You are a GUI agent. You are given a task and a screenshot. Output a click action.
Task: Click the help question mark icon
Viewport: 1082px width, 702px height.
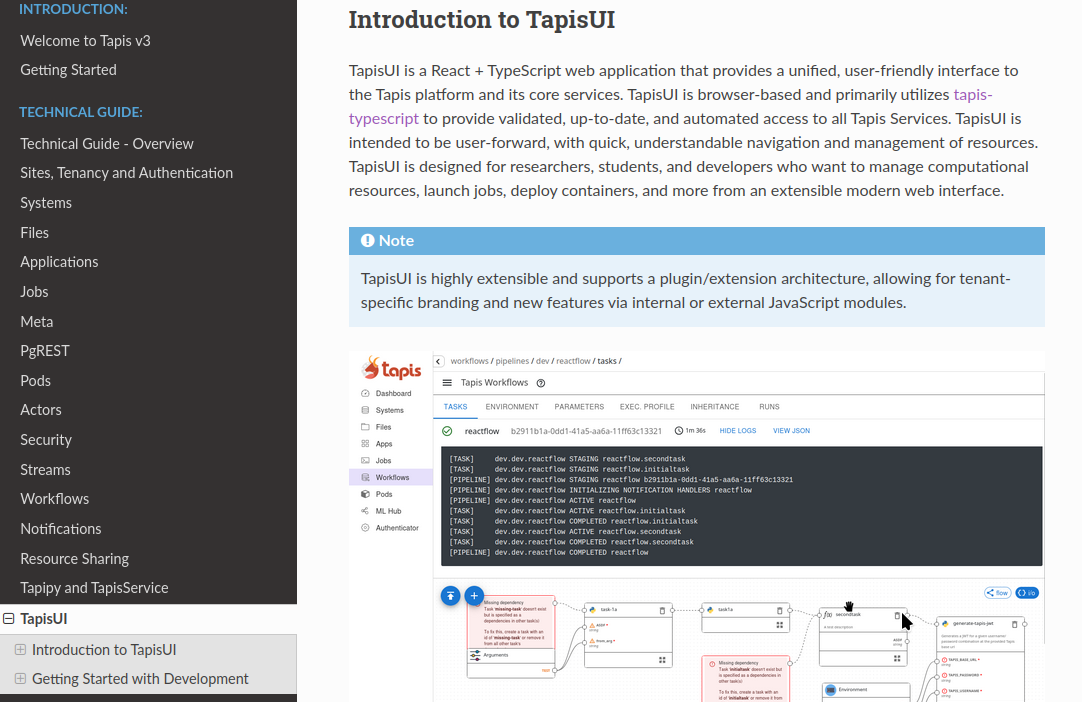coord(541,383)
